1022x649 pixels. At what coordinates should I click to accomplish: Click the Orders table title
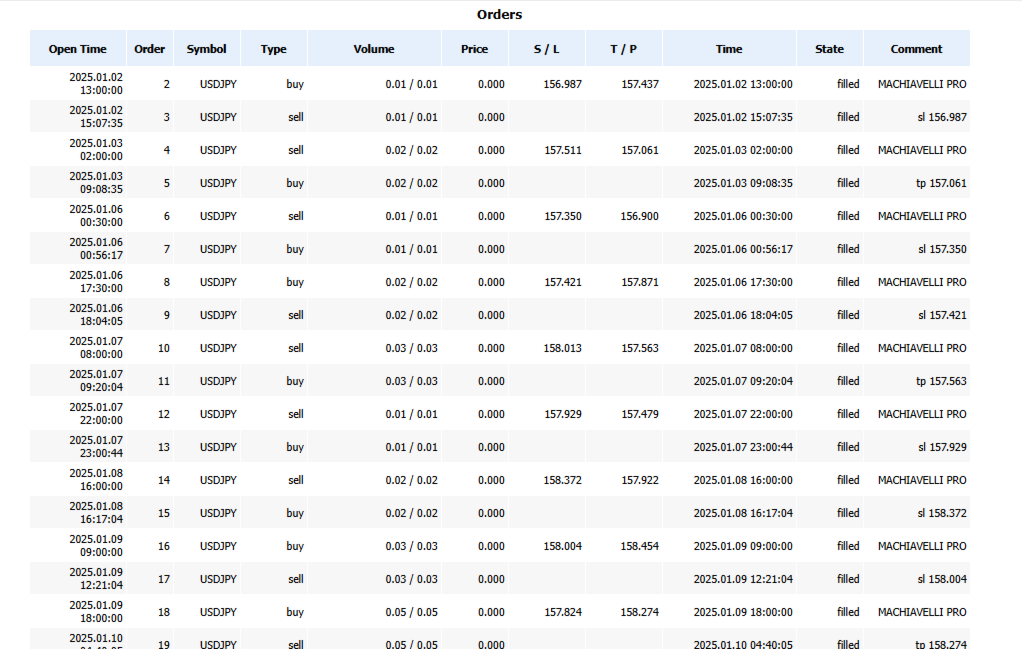click(499, 14)
